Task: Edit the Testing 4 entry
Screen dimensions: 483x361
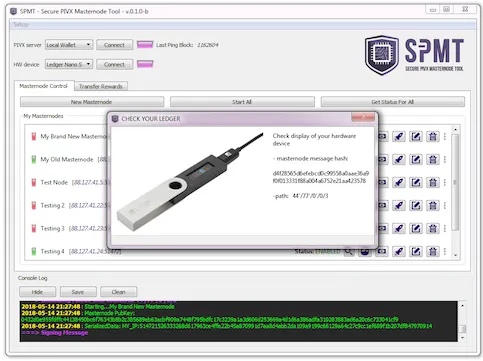Action: pos(416,251)
